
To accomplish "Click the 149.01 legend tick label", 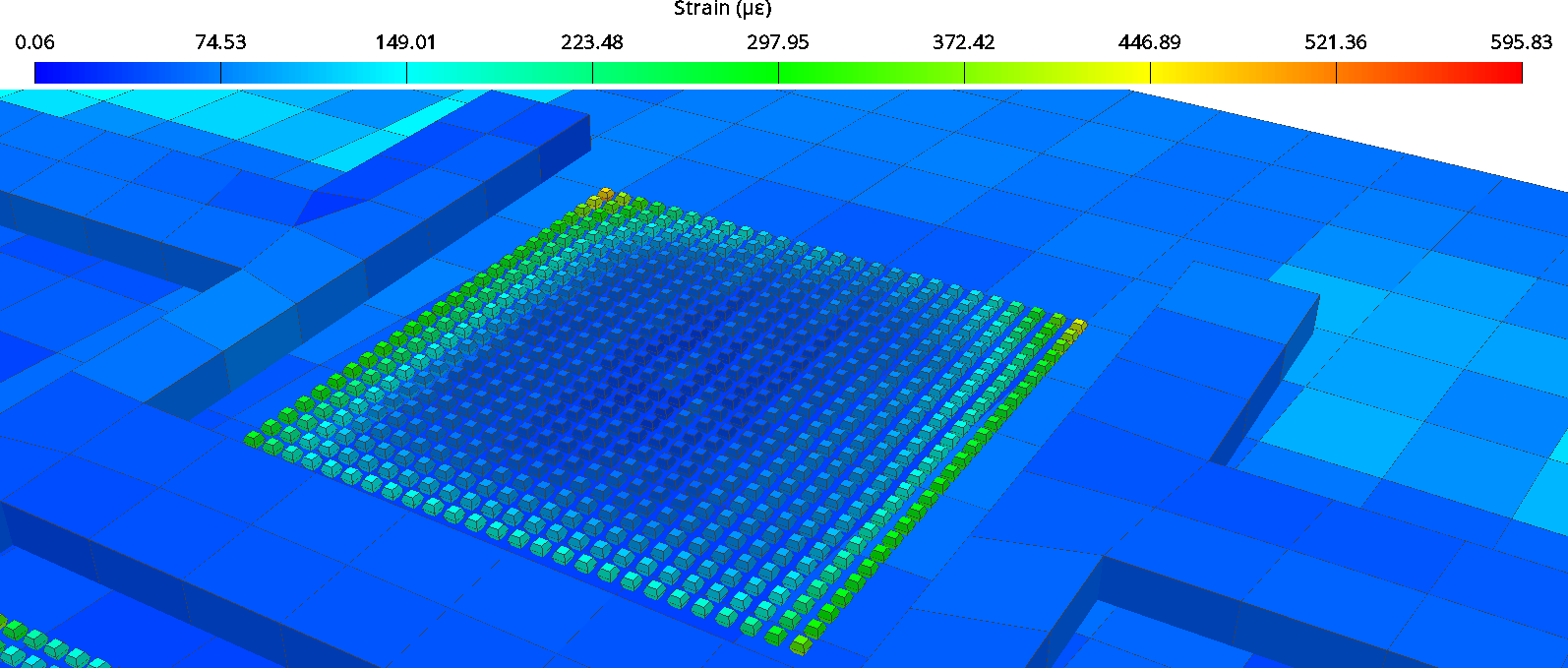I will 405,42.
